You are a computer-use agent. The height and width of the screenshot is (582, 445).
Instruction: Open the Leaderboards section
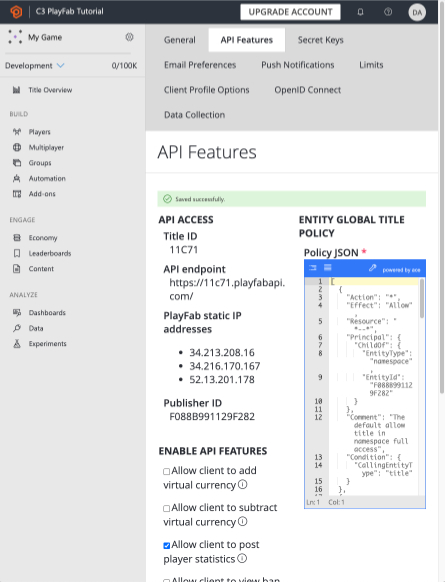tap(50, 253)
